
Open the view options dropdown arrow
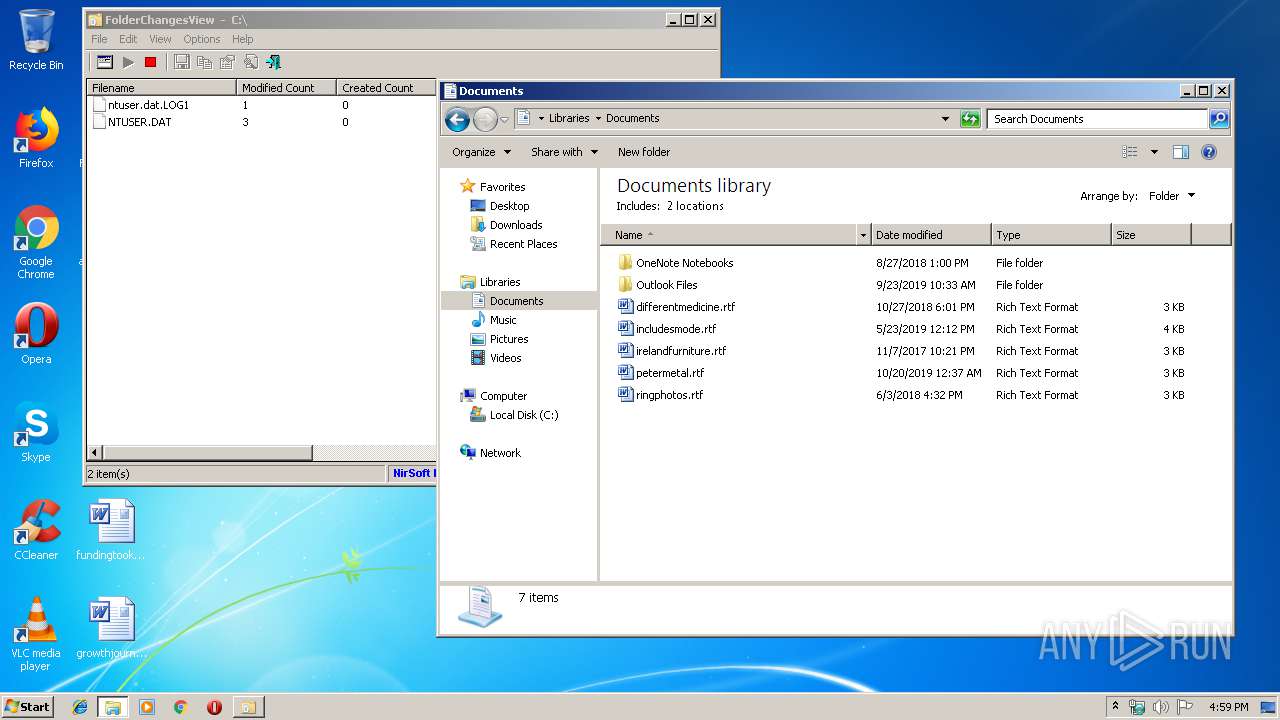(1154, 152)
